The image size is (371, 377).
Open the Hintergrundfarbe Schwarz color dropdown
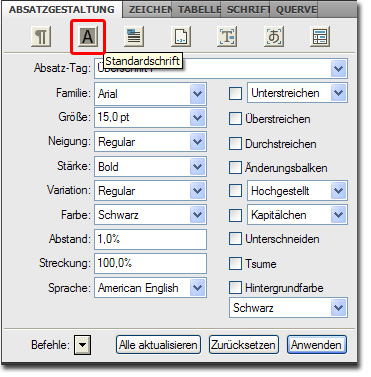338,308
